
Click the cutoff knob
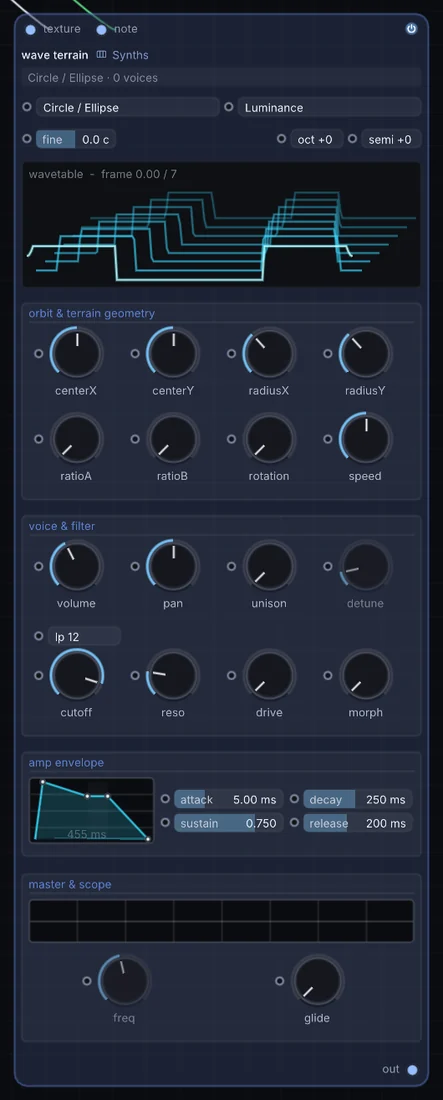(77, 676)
